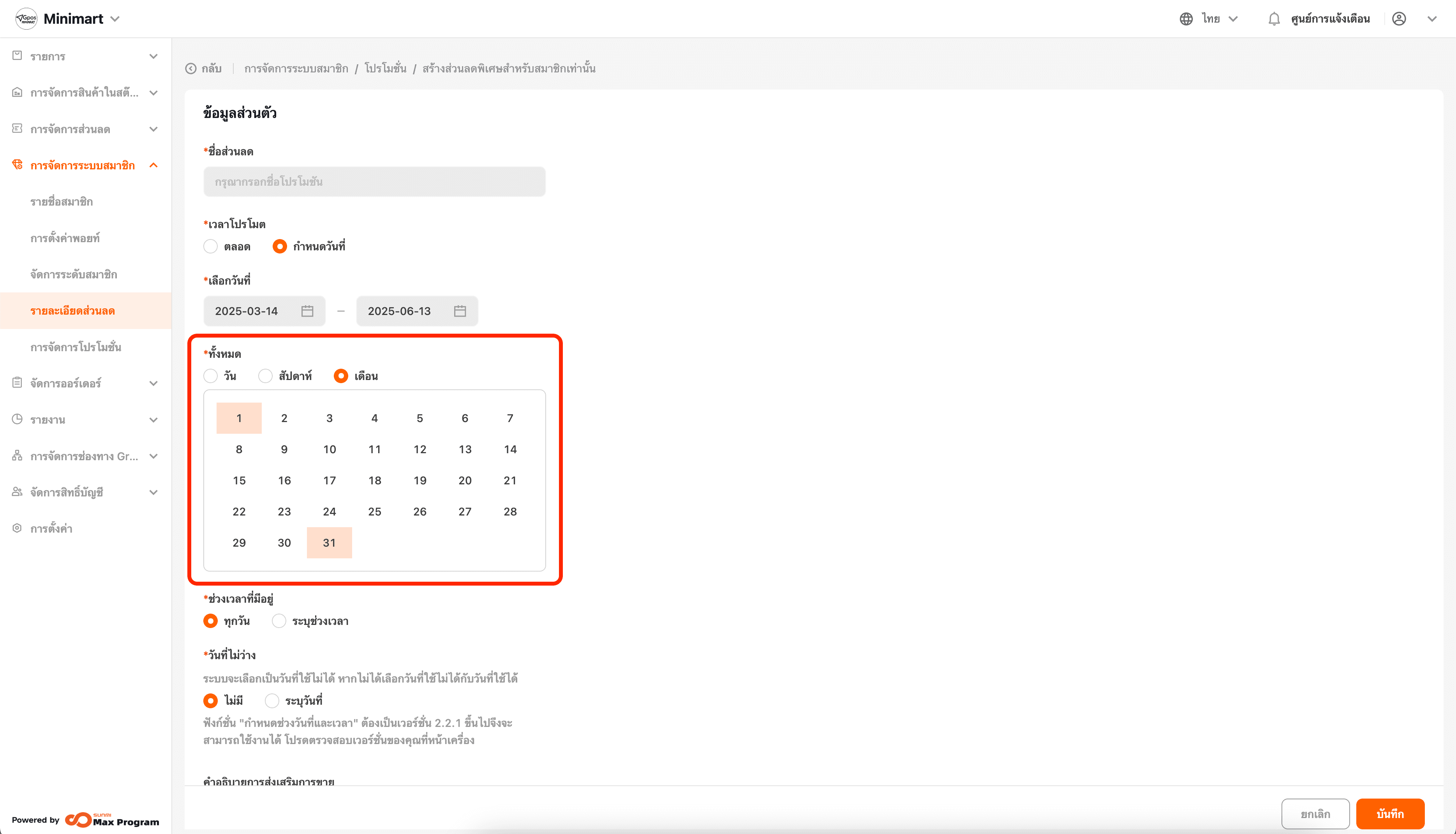Image resolution: width=1456 pixels, height=834 pixels.
Task: Click the ชื่อส่วนลด name input field
Action: [374, 181]
